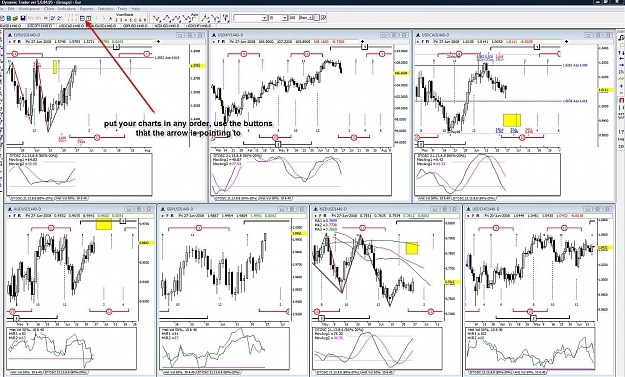Select the yellow box in USDCAD chart

(512, 120)
